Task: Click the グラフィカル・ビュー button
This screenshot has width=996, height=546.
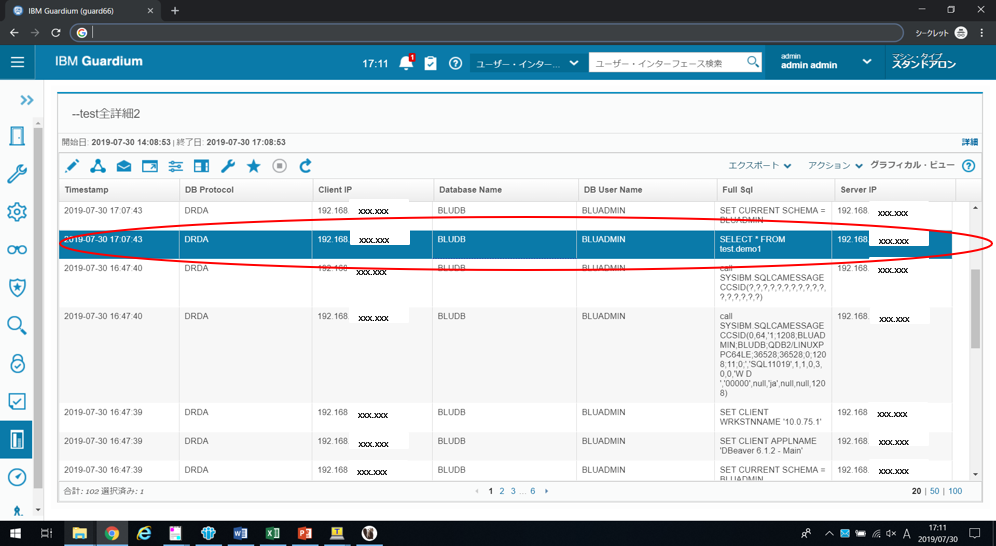Action: click(x=912, y=165)
